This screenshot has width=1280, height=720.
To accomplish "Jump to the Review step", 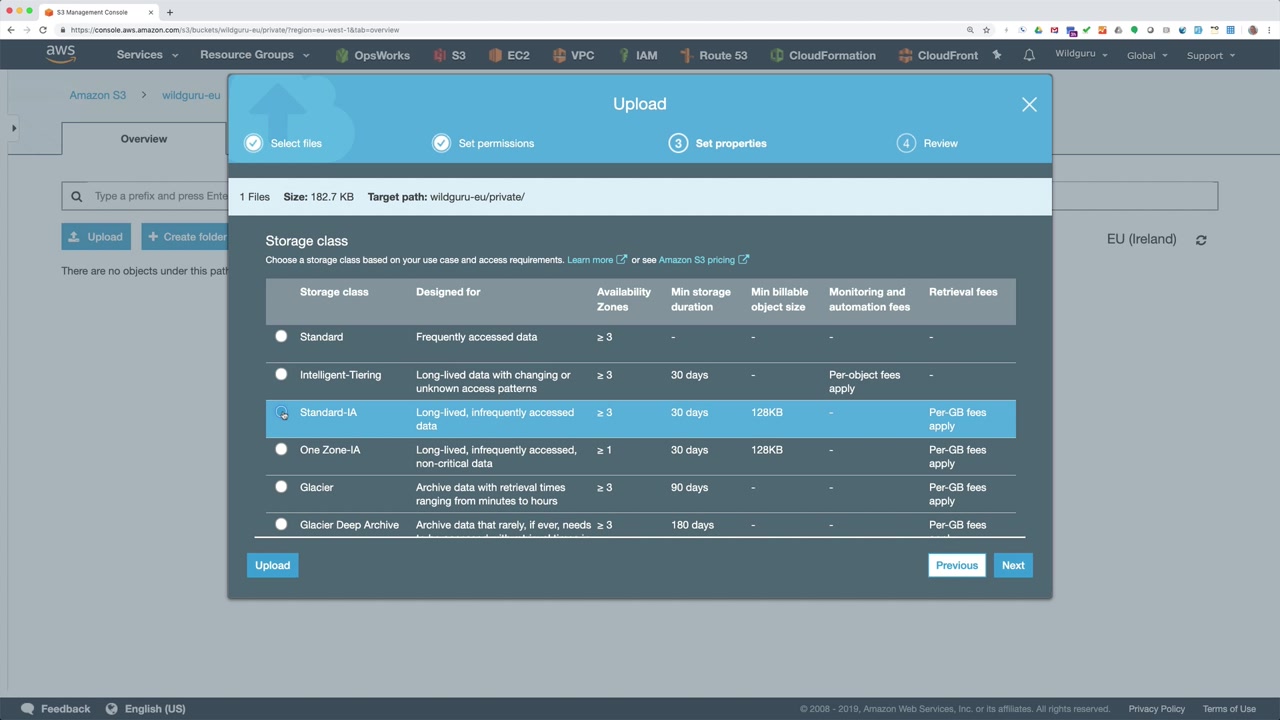I will coord(928,143).
